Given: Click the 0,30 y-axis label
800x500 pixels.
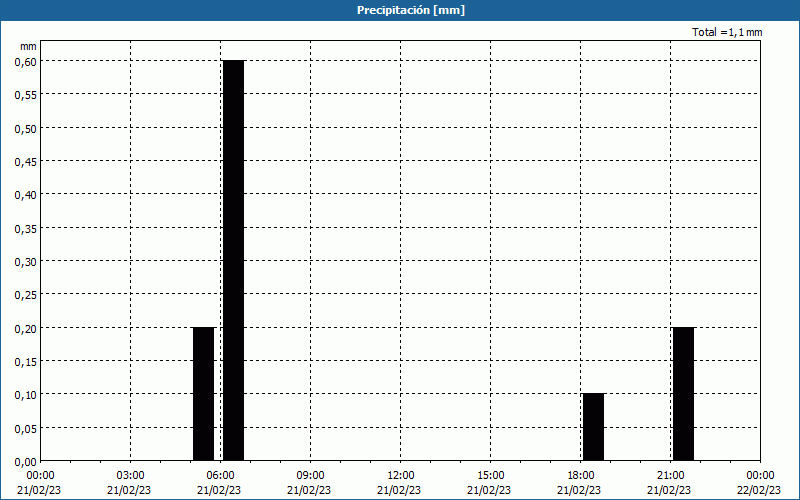Looking at the screenshot, I should tap(26, 261).
